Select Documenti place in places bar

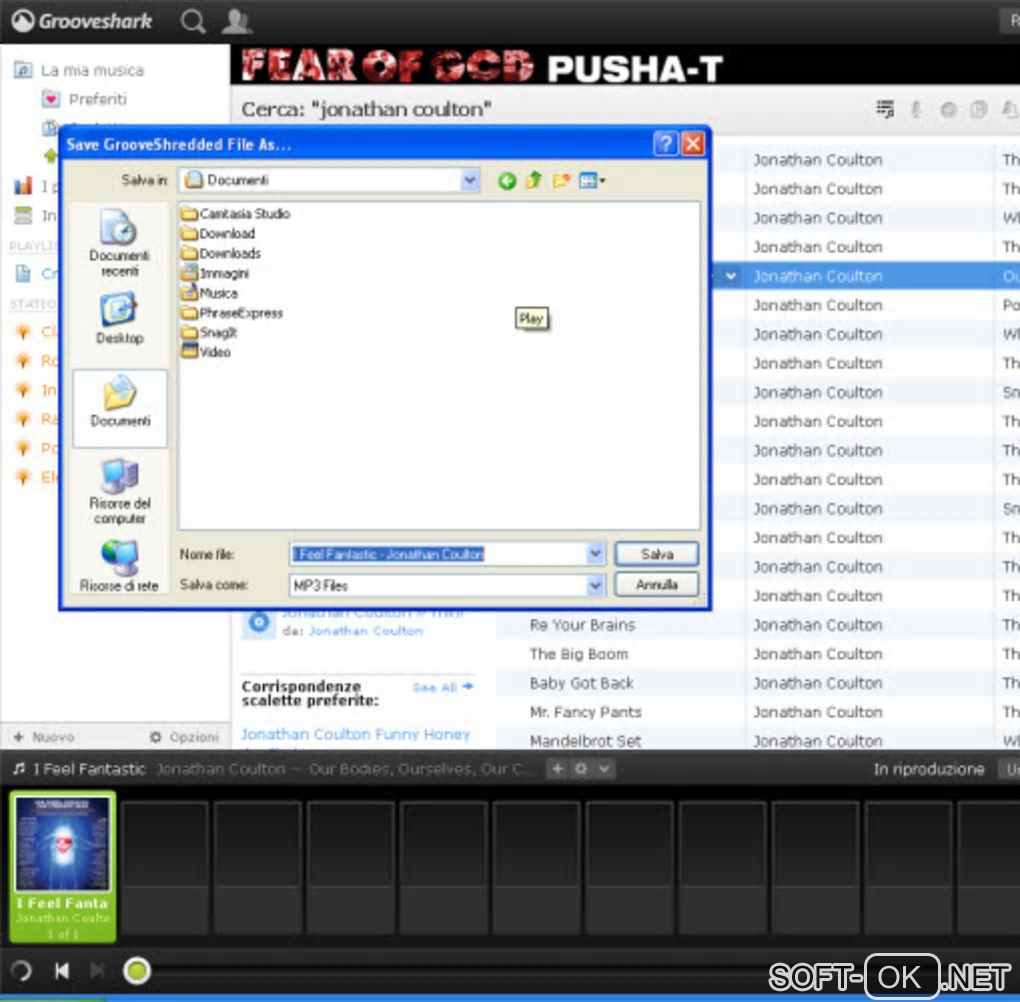(120, 407)
